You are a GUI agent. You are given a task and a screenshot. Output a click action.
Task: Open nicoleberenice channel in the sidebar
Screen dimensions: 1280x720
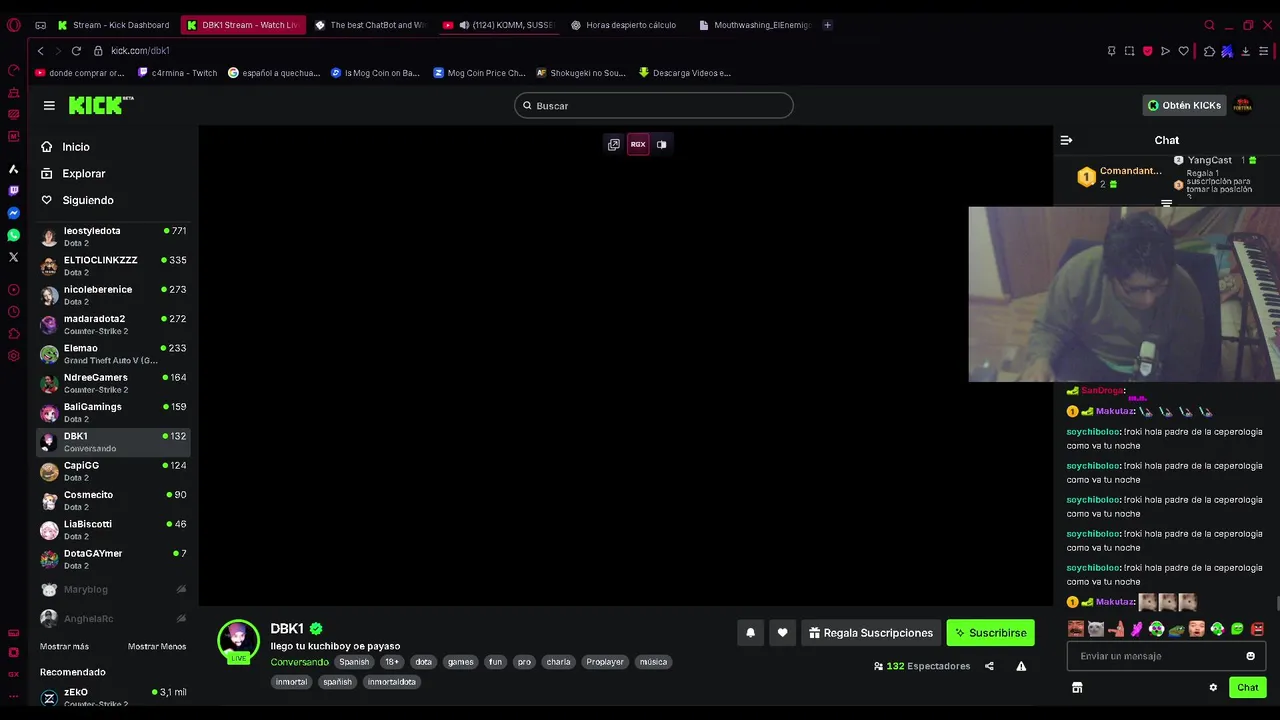[x=113, y=294]
